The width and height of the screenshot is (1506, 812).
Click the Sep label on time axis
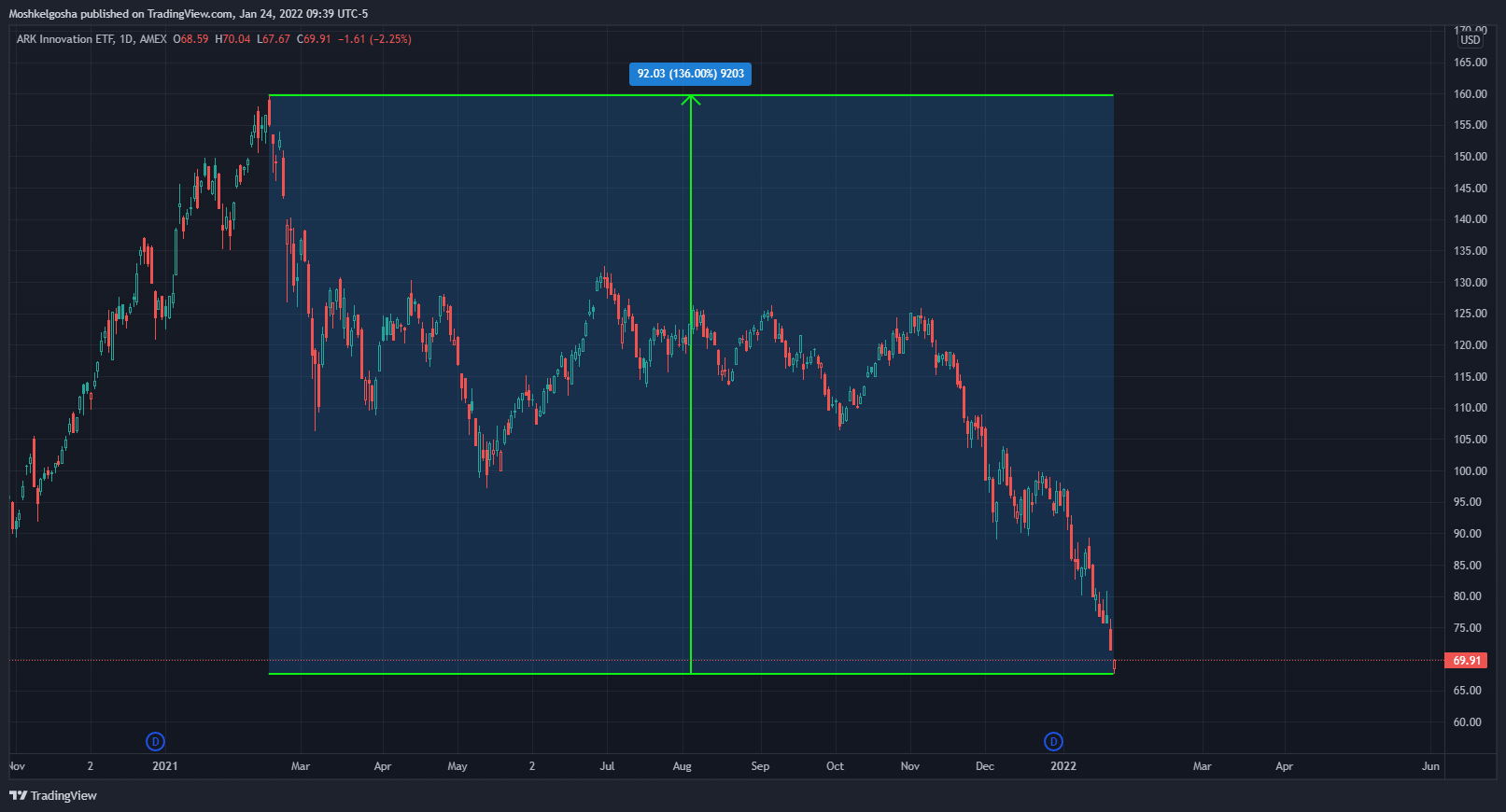[x=760, y=766]
